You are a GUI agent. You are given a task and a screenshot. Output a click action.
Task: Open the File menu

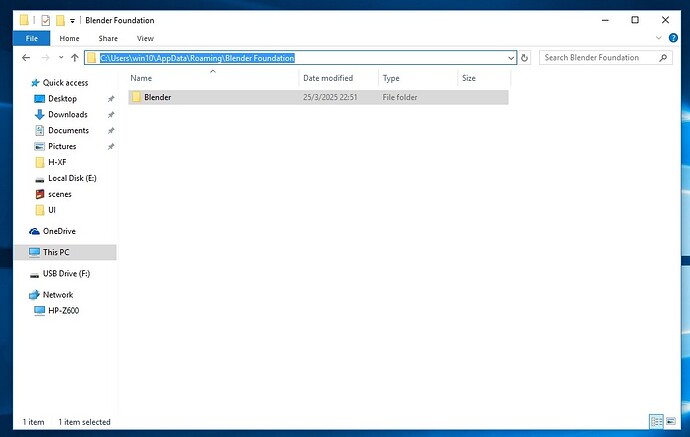[x=32, y=38]
